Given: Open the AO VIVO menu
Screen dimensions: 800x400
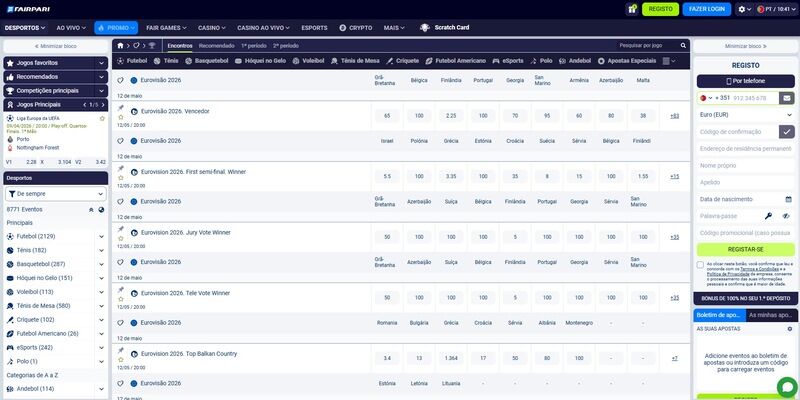Looking at the screenshot, I should [71, 28].
